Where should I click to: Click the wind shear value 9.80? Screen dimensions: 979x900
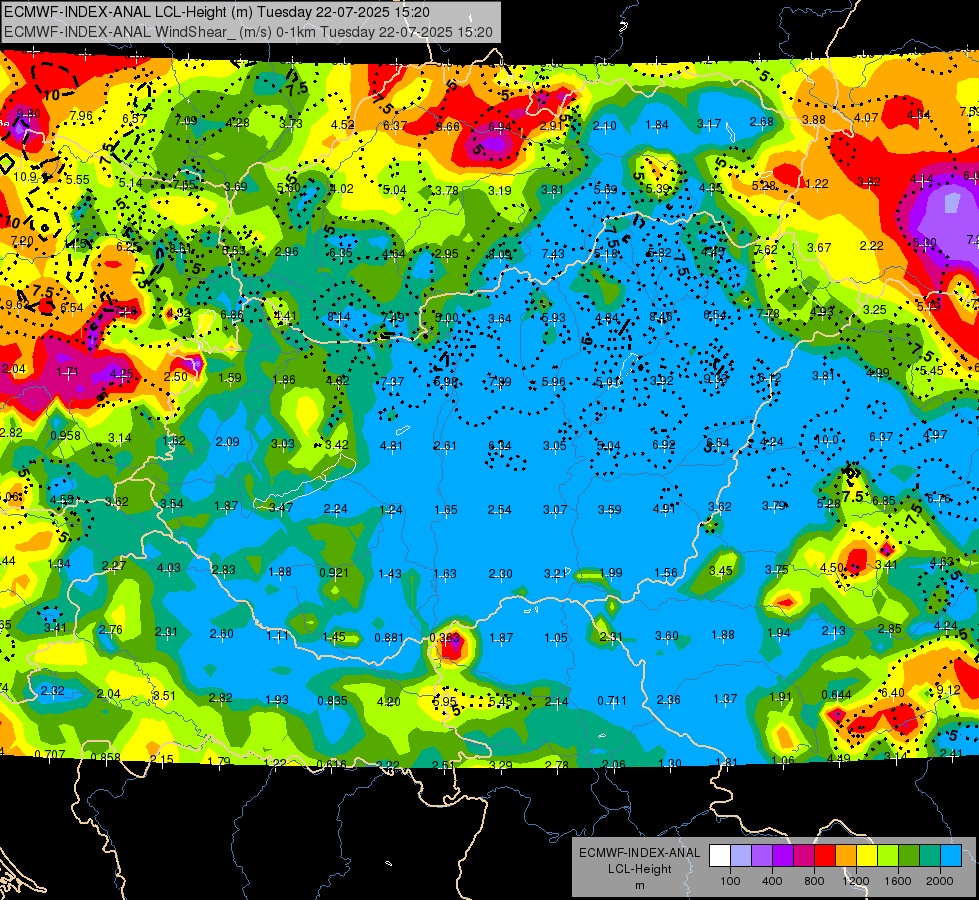click(29, 113)
